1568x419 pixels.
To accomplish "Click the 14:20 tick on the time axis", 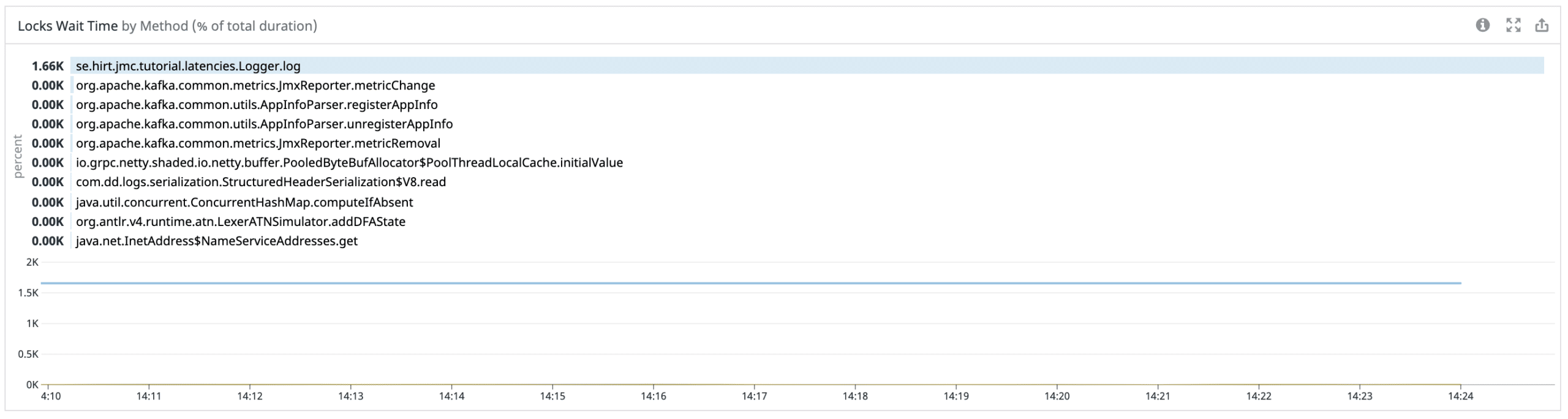I will click(1057, 396).
